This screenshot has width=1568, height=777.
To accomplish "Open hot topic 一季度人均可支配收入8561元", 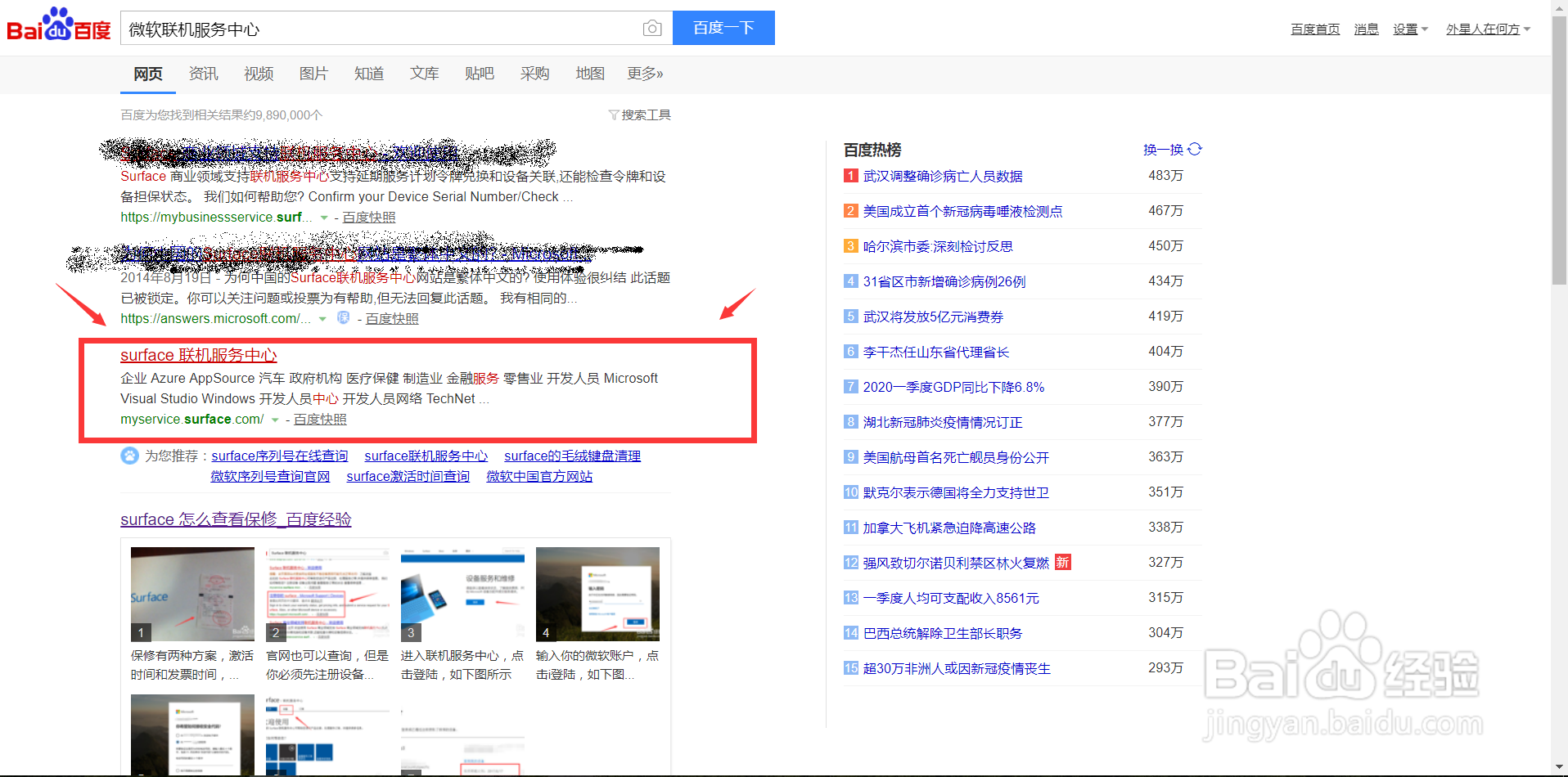I will pos(951,598).
